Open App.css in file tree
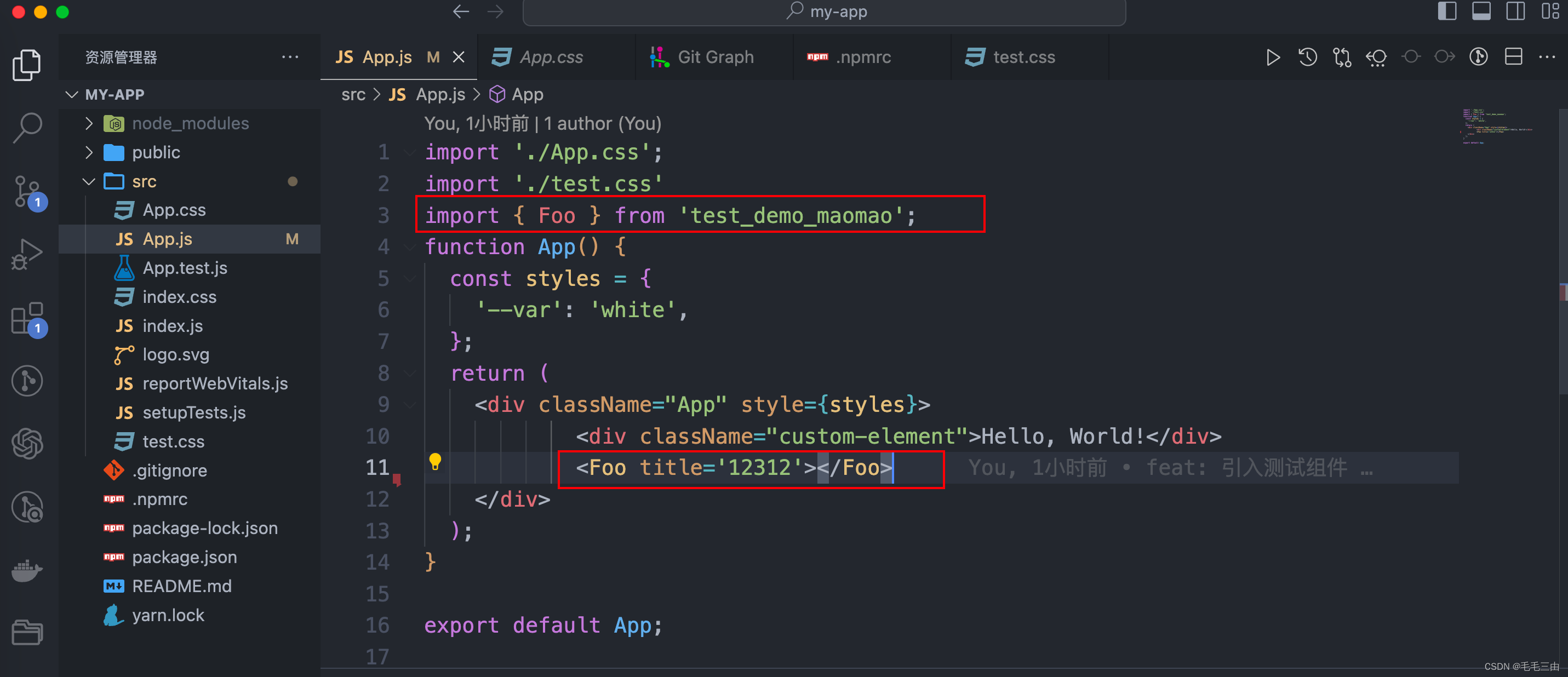This screenshot has height=677, width=1568. 174,210
